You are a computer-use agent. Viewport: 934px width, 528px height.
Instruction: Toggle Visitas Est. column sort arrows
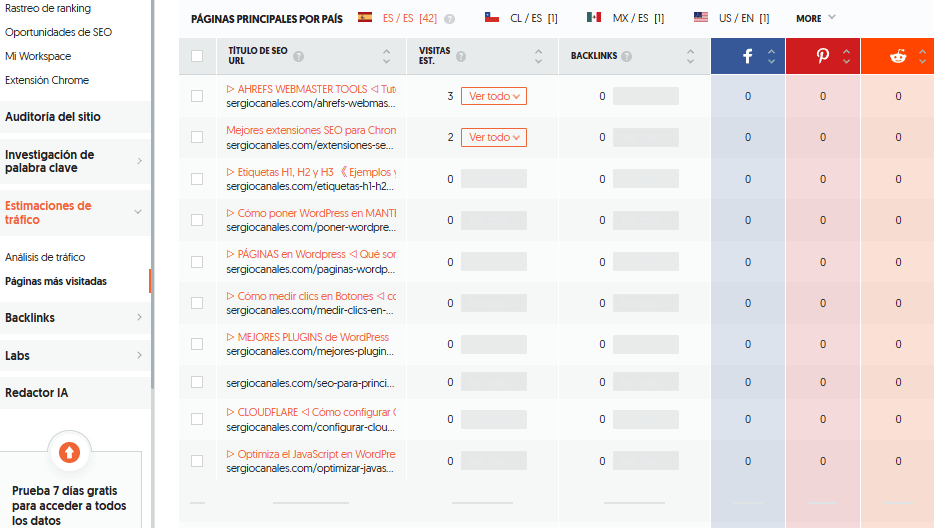pos(538,56)
